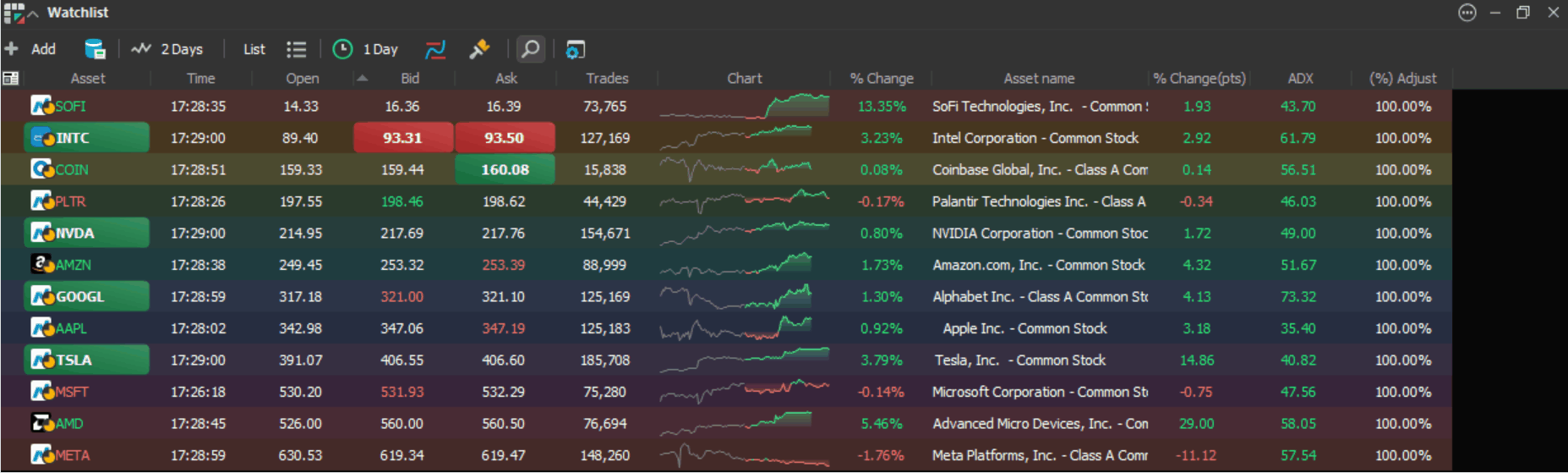The image size is (1568, 473).
Task: Open the database/data source icon
Action: click(95, 49)
